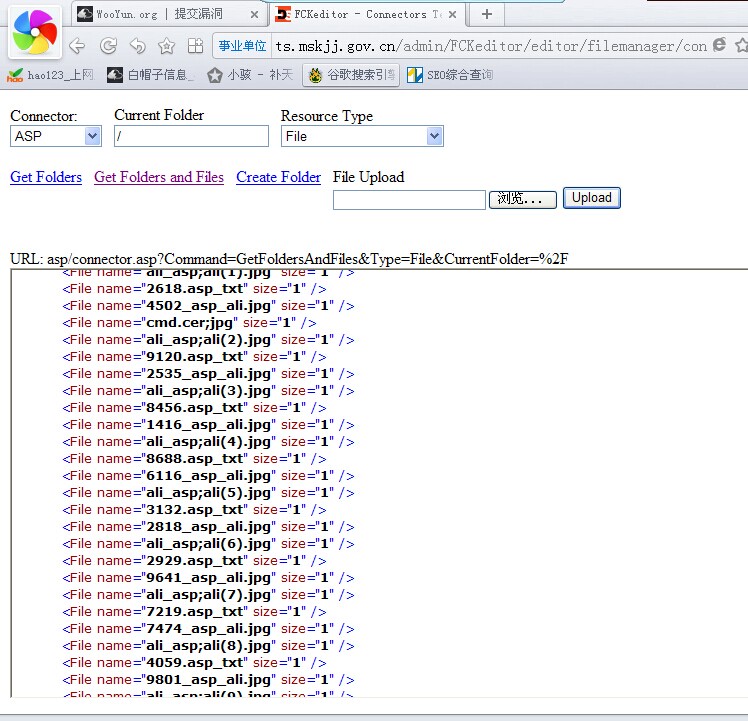
Task: Open the grid apps icon in toolbar
Action: 195,46
